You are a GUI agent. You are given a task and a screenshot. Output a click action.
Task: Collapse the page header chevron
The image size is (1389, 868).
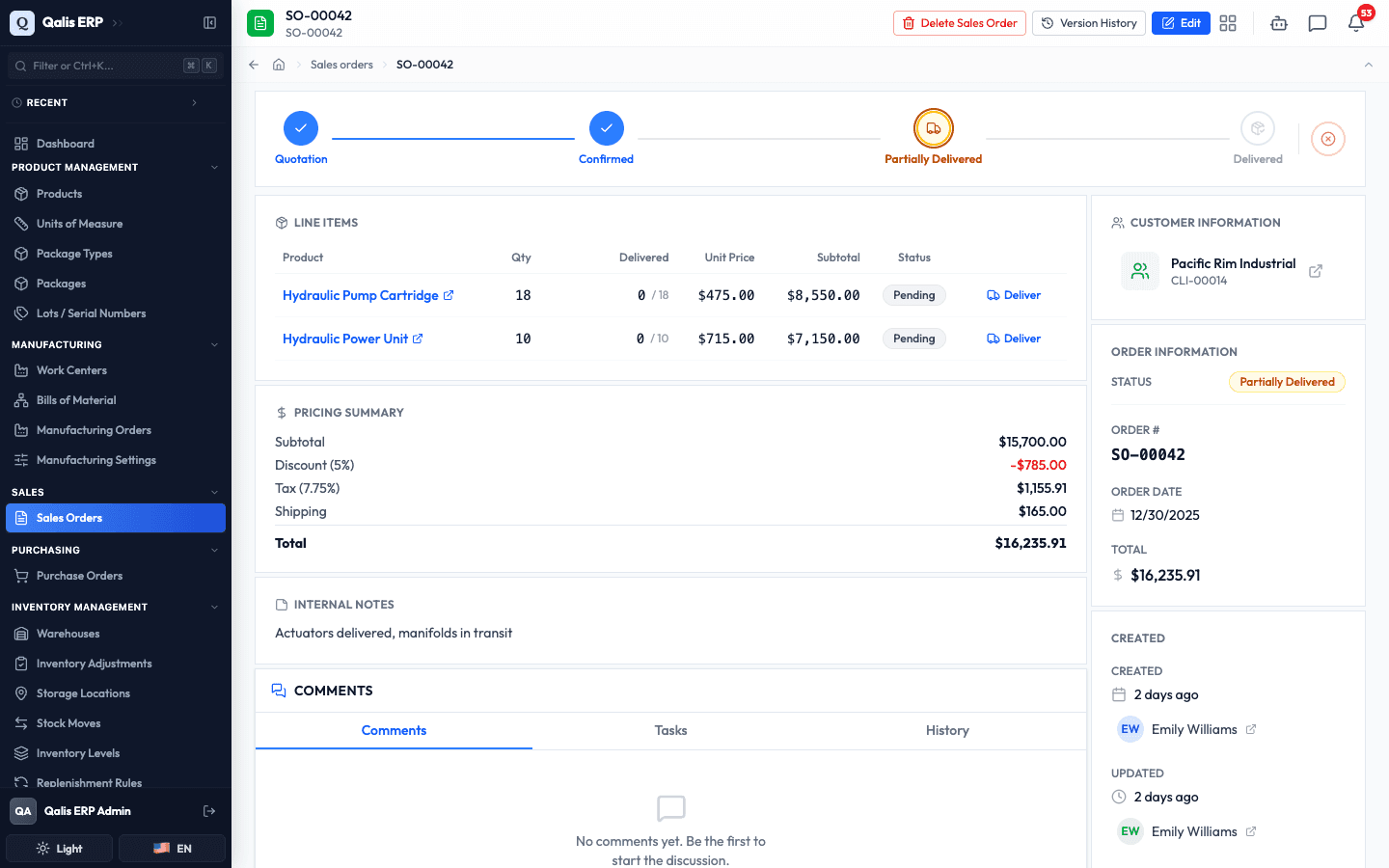pyautogui.click(x=1368, y=65)
